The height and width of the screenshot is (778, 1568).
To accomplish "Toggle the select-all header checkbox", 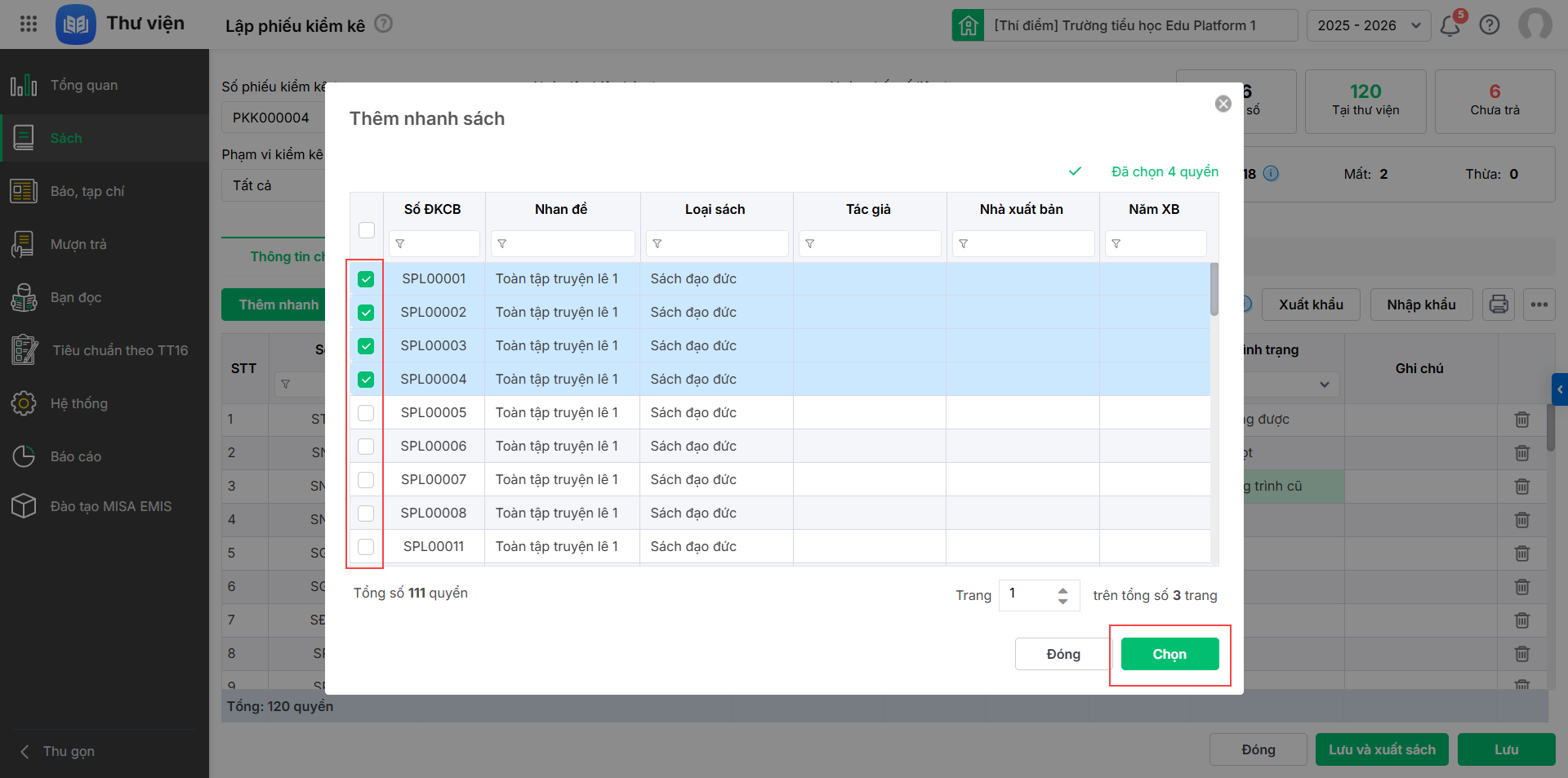I will pyautogui.click(x=367, y=230).
